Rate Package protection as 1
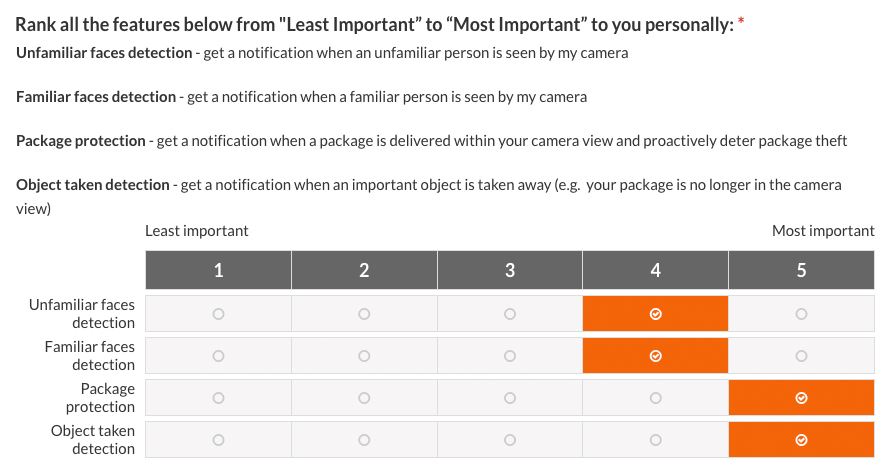 click(x=218, y=397)
